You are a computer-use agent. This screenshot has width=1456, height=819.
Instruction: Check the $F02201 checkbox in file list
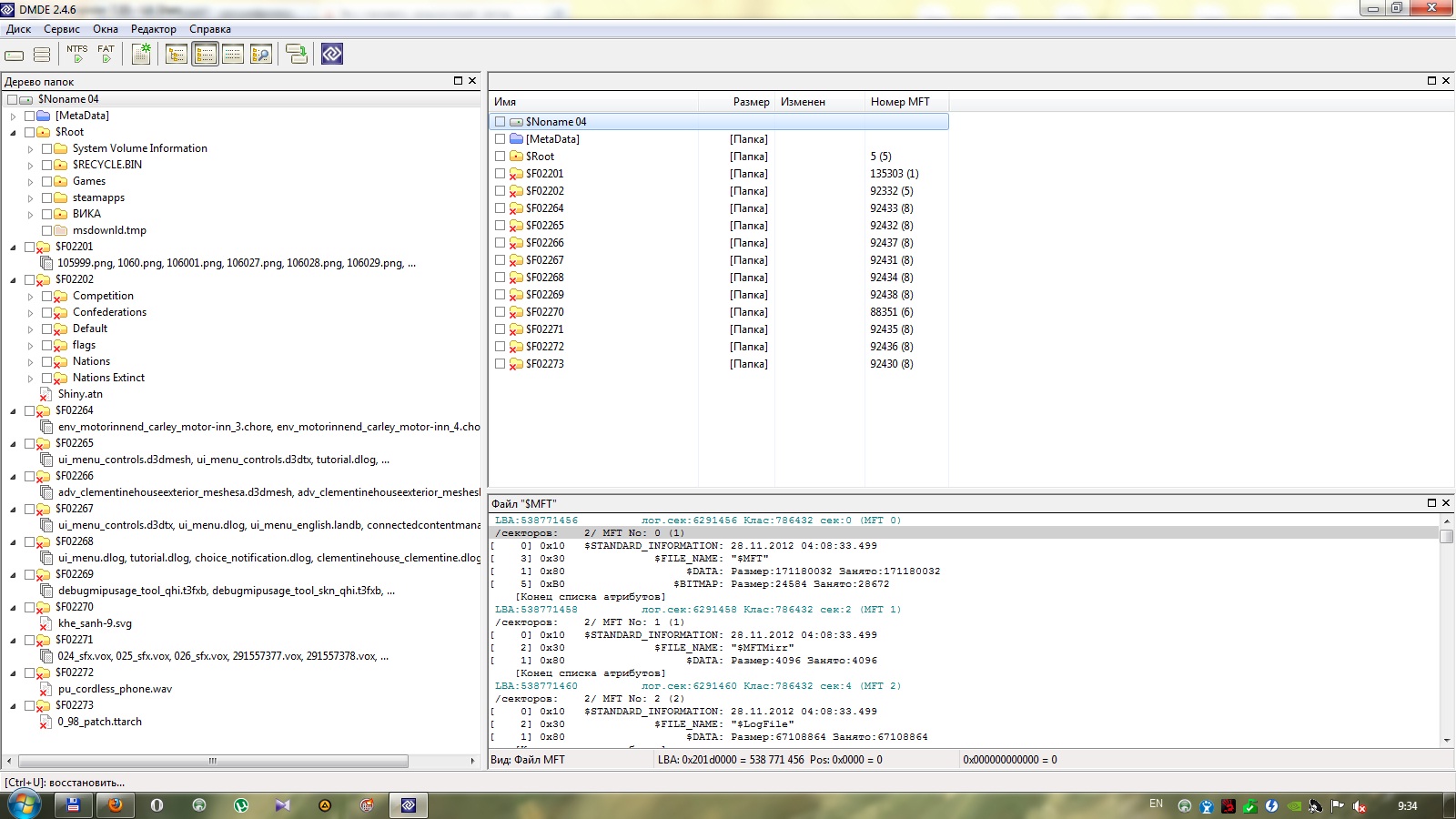(x=500, y=174)
